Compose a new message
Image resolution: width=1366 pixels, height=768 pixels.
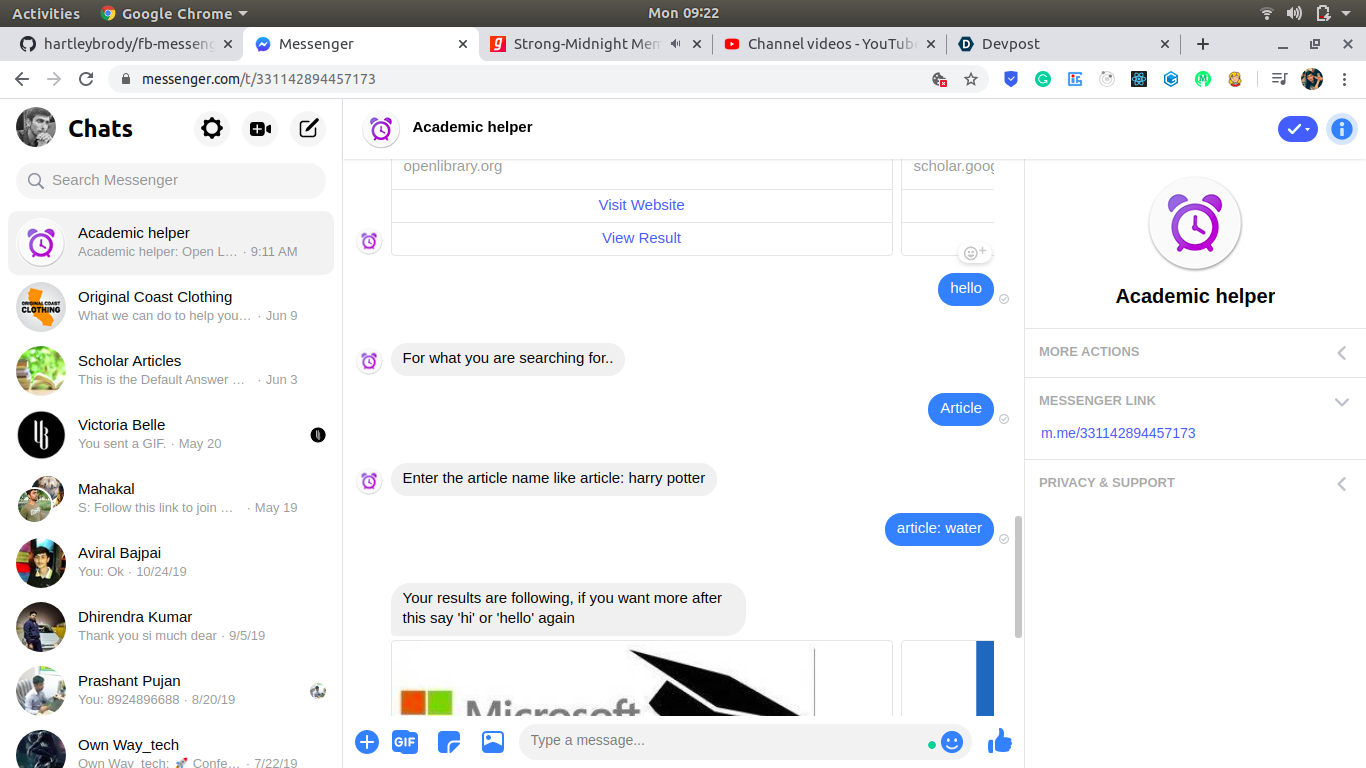(309, 129)
